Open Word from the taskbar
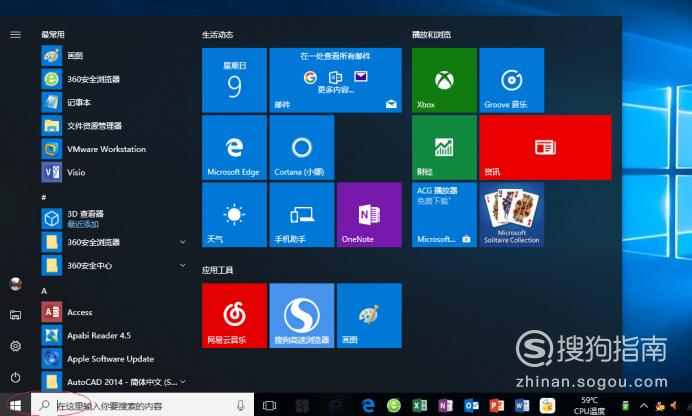This screenshot has height=416, width=692. click(x=522, y=405)
